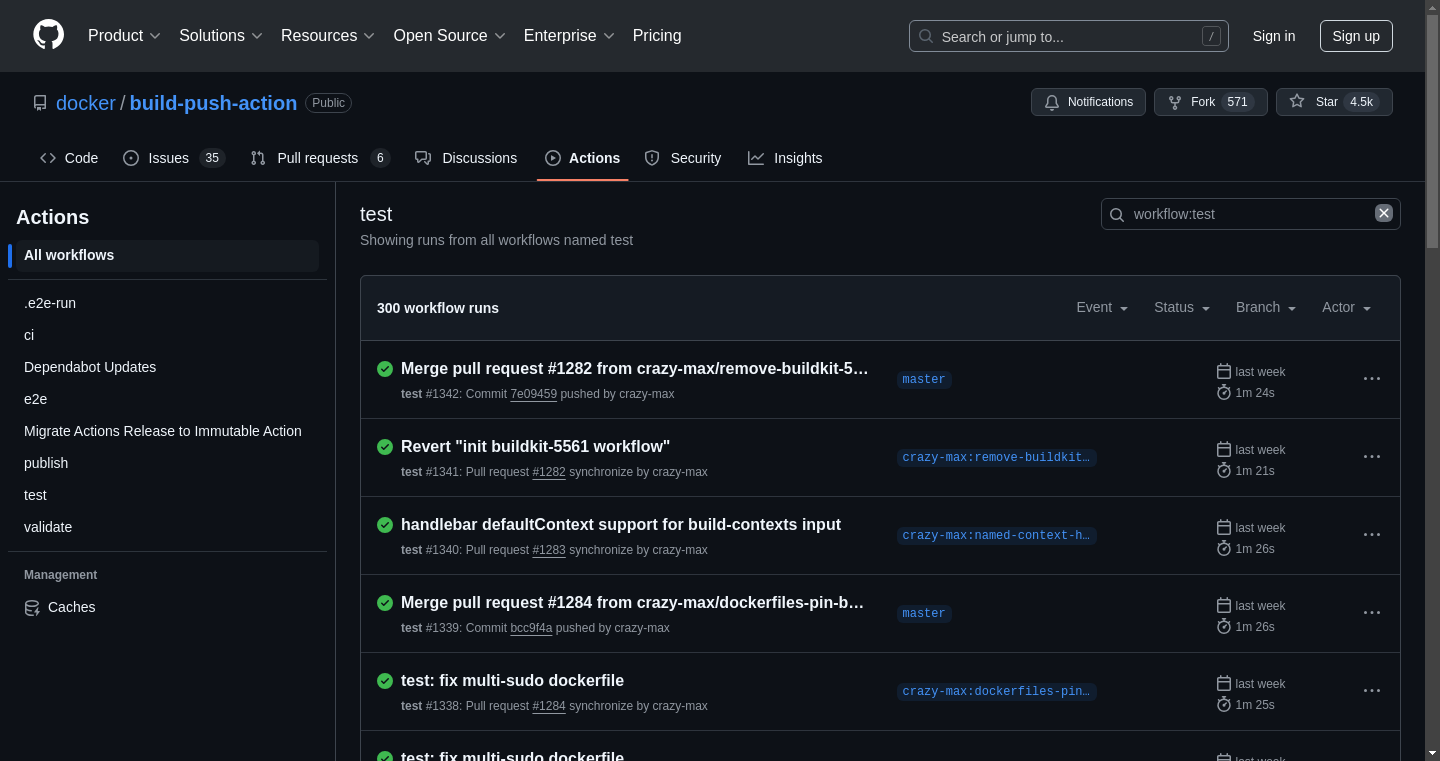This screenshot has width=1440, height=761.
Task: Click the workflow:test filter input
Action: tap(1250, 214)
